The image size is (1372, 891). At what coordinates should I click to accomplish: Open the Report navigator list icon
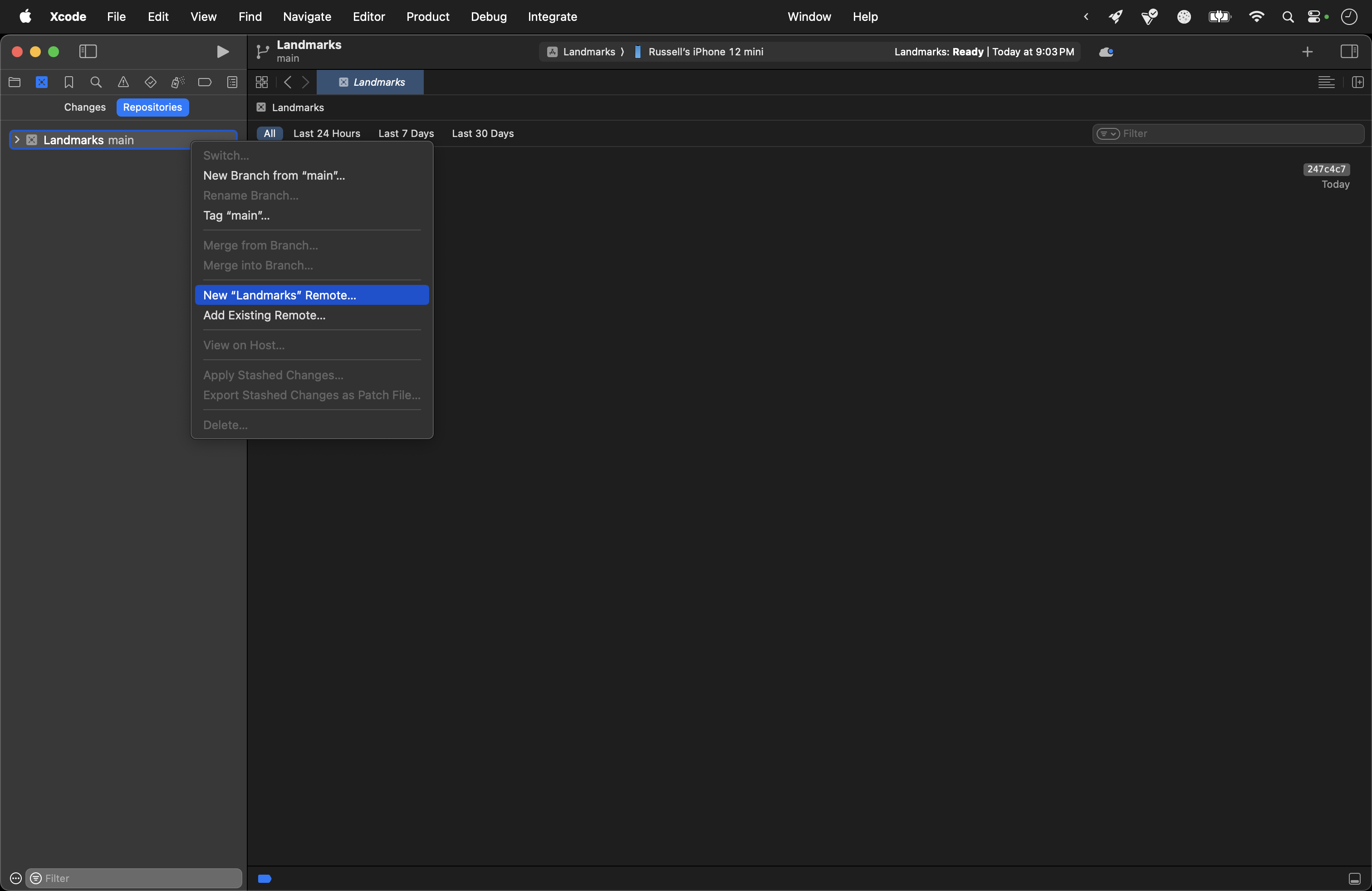(x=232, y=82)
